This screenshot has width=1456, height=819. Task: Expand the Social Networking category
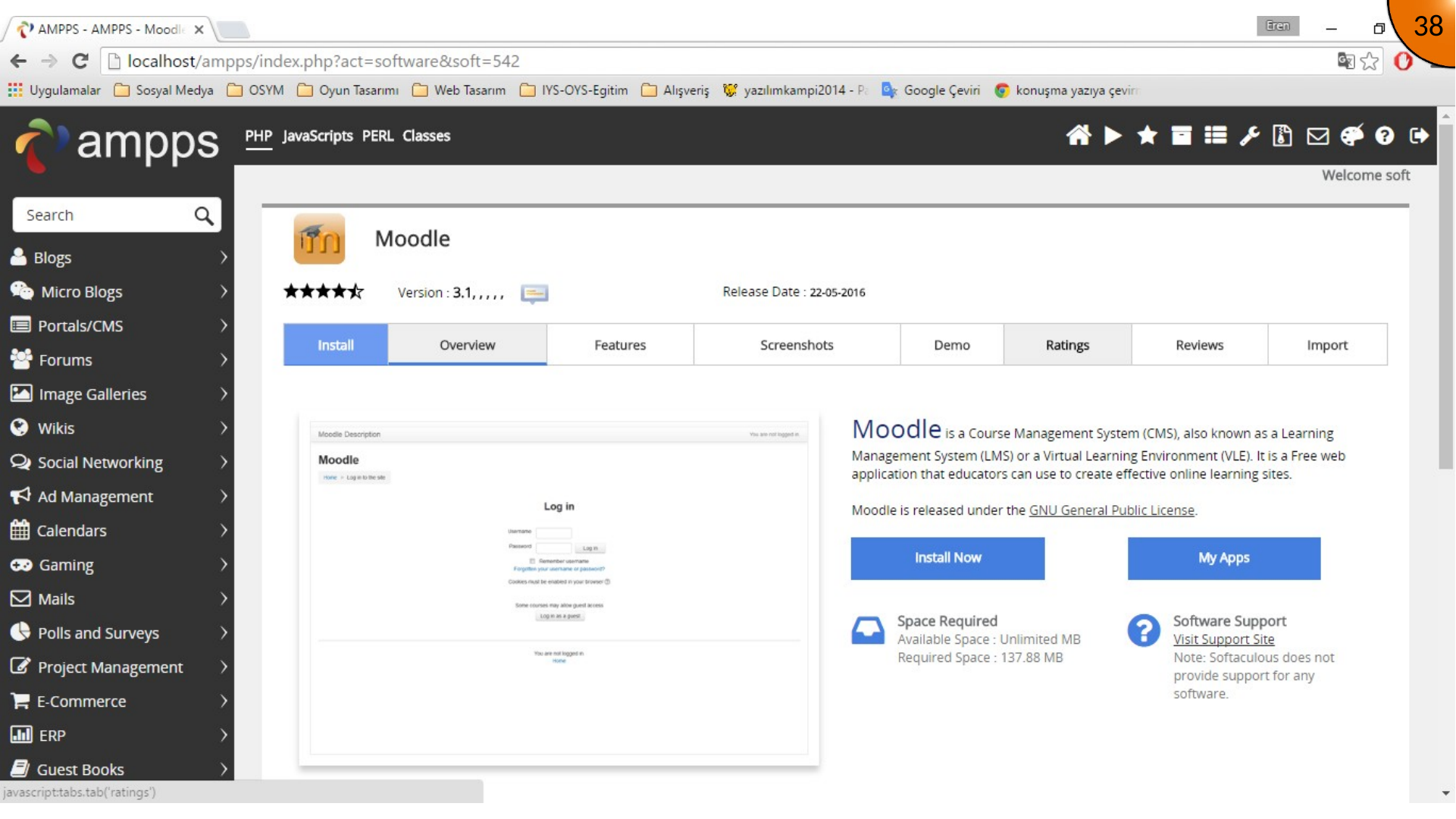(x=117, y=463)
